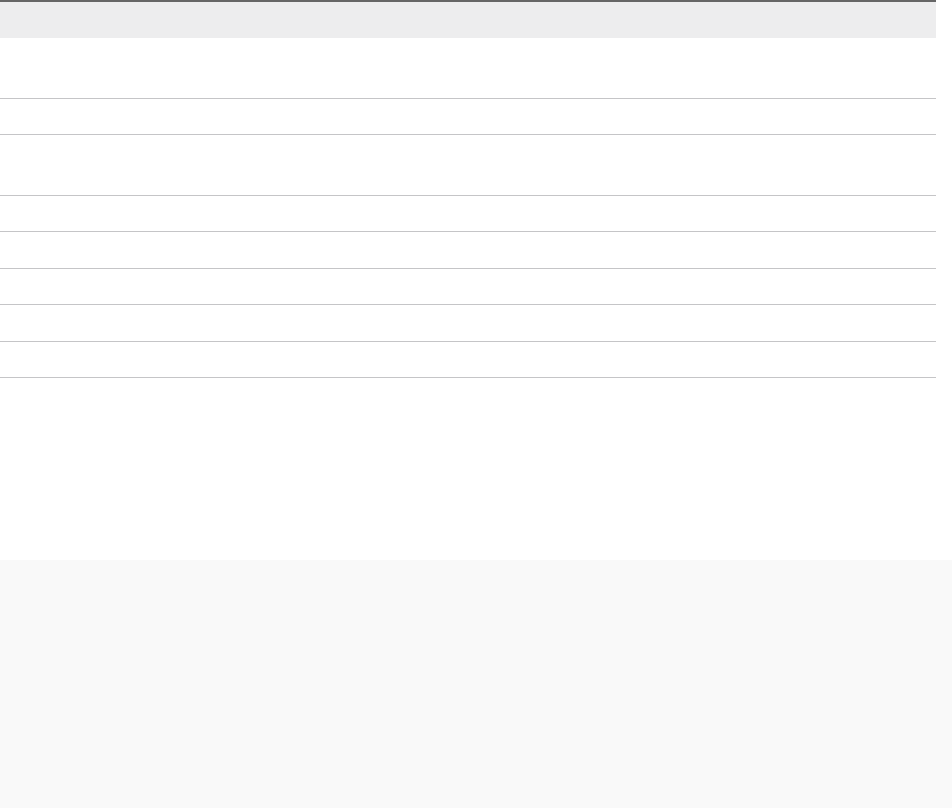Click divider line below first table row

pos(468,98)
